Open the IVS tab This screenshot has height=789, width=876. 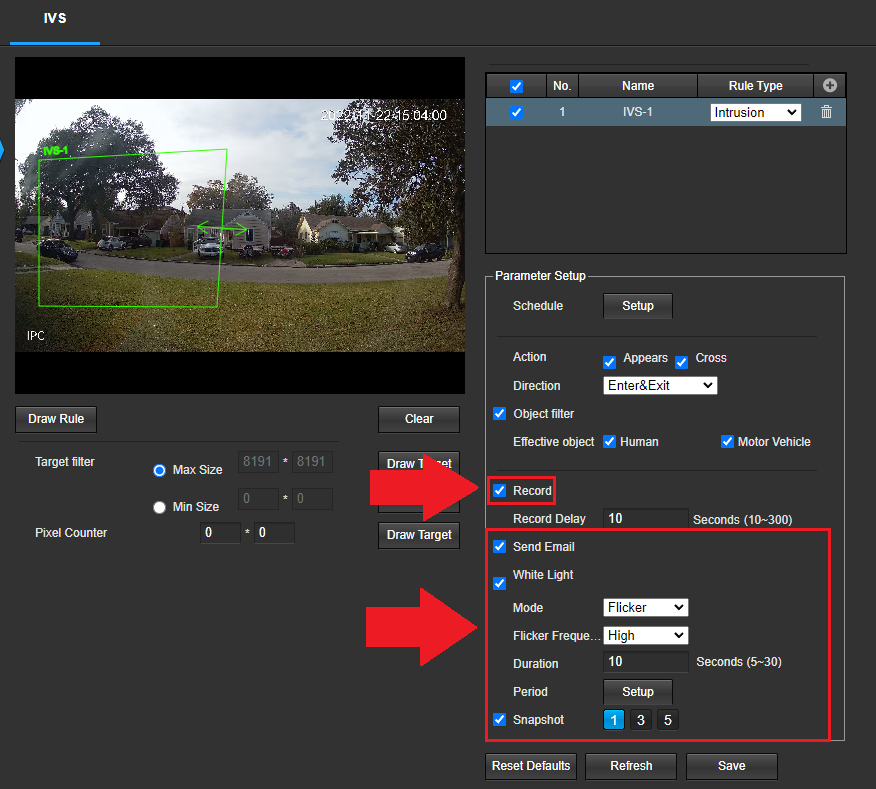point(55,18)
